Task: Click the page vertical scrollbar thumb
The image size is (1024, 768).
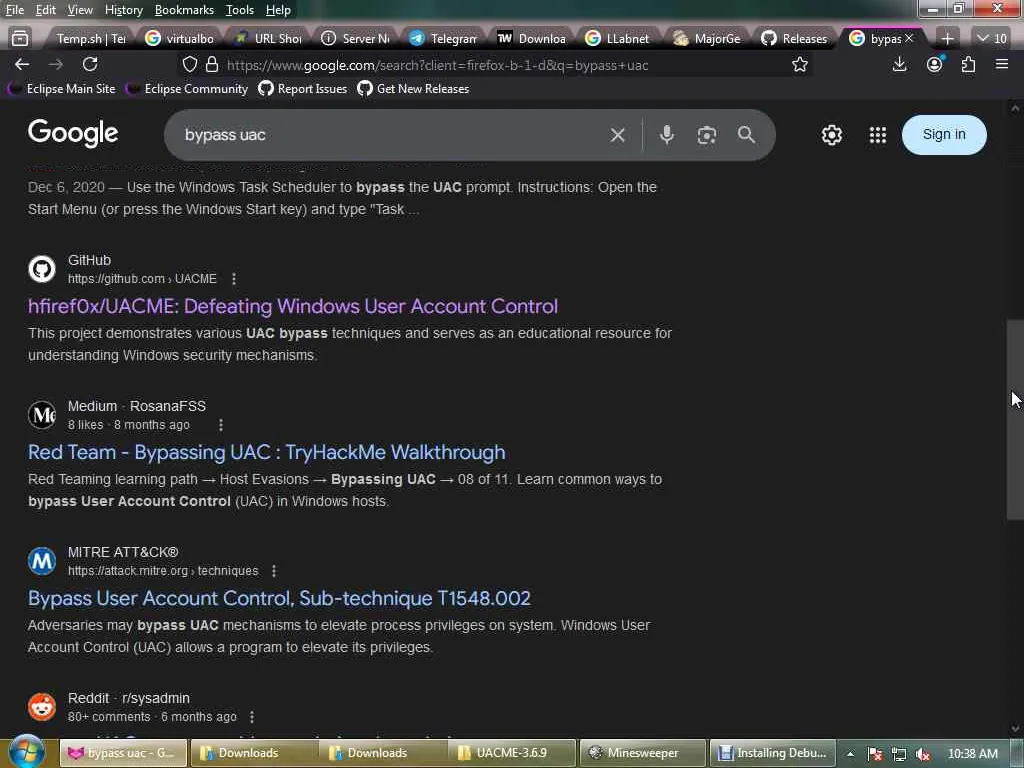Action: 1015,419
